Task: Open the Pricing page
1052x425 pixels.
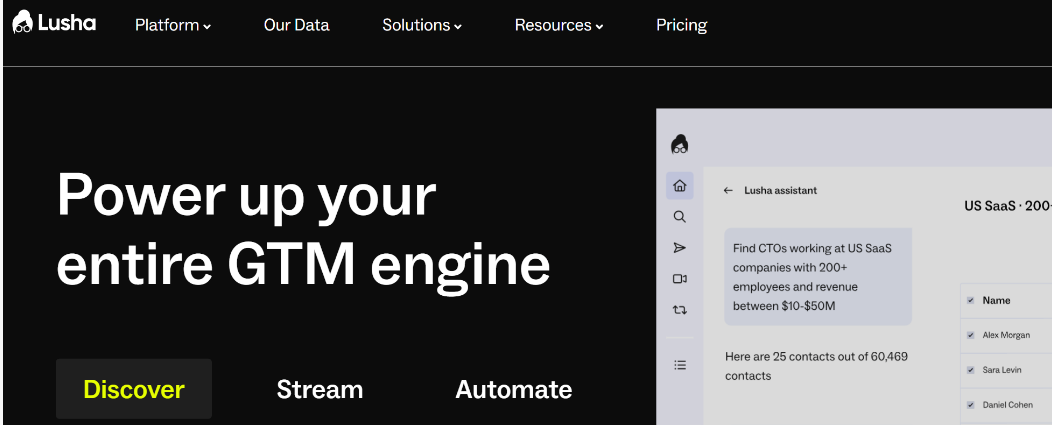Action: click(682, 26)
